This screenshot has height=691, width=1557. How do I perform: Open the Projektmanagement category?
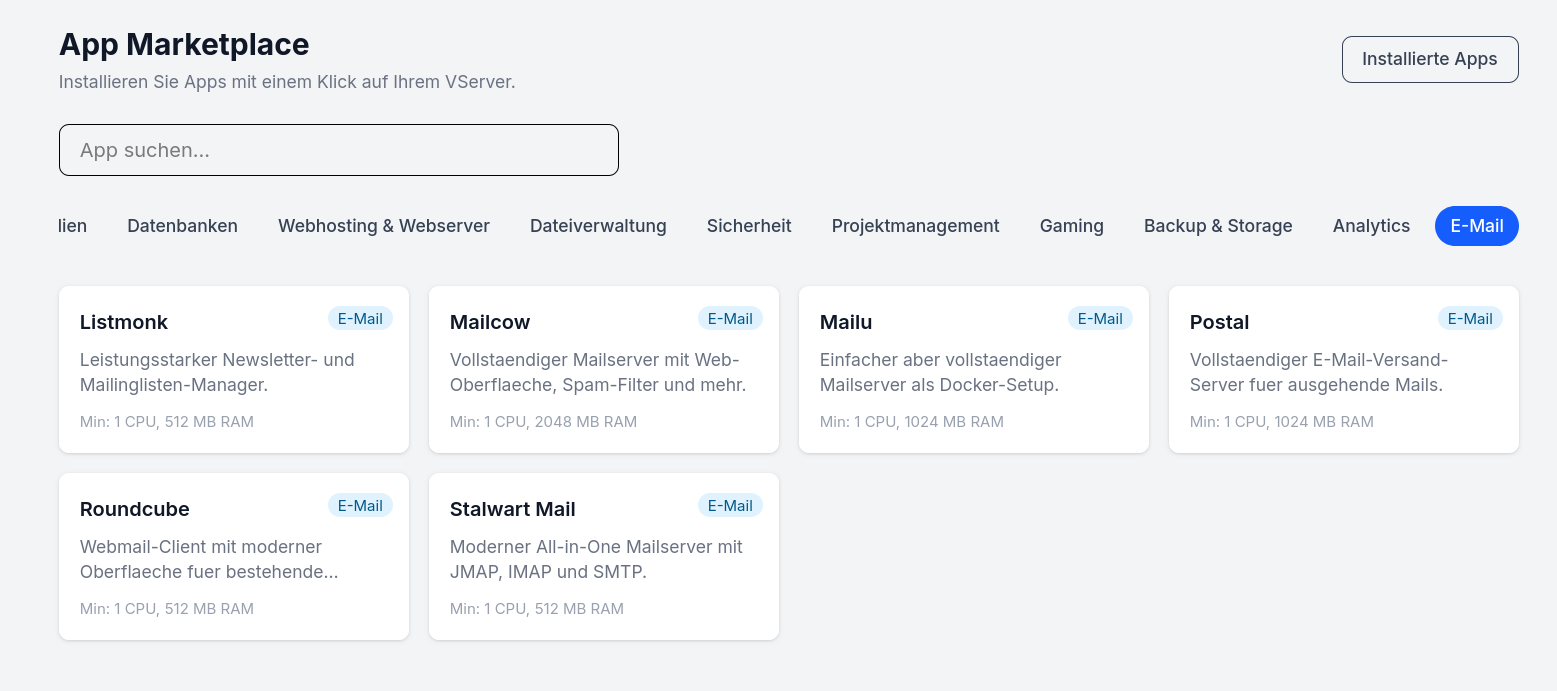click(915, 226)
